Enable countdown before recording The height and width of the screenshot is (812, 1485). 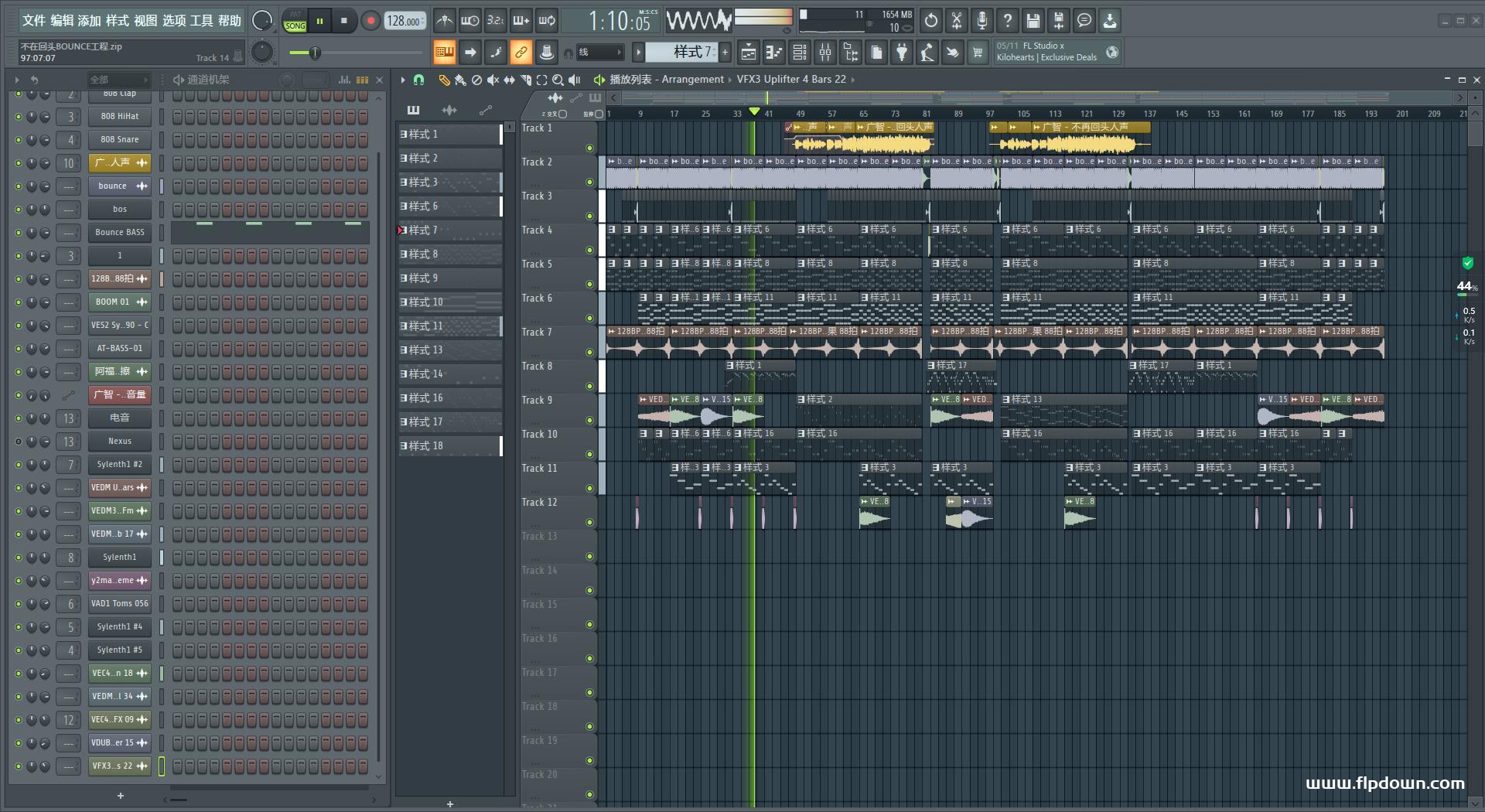[x=496, y=21]
